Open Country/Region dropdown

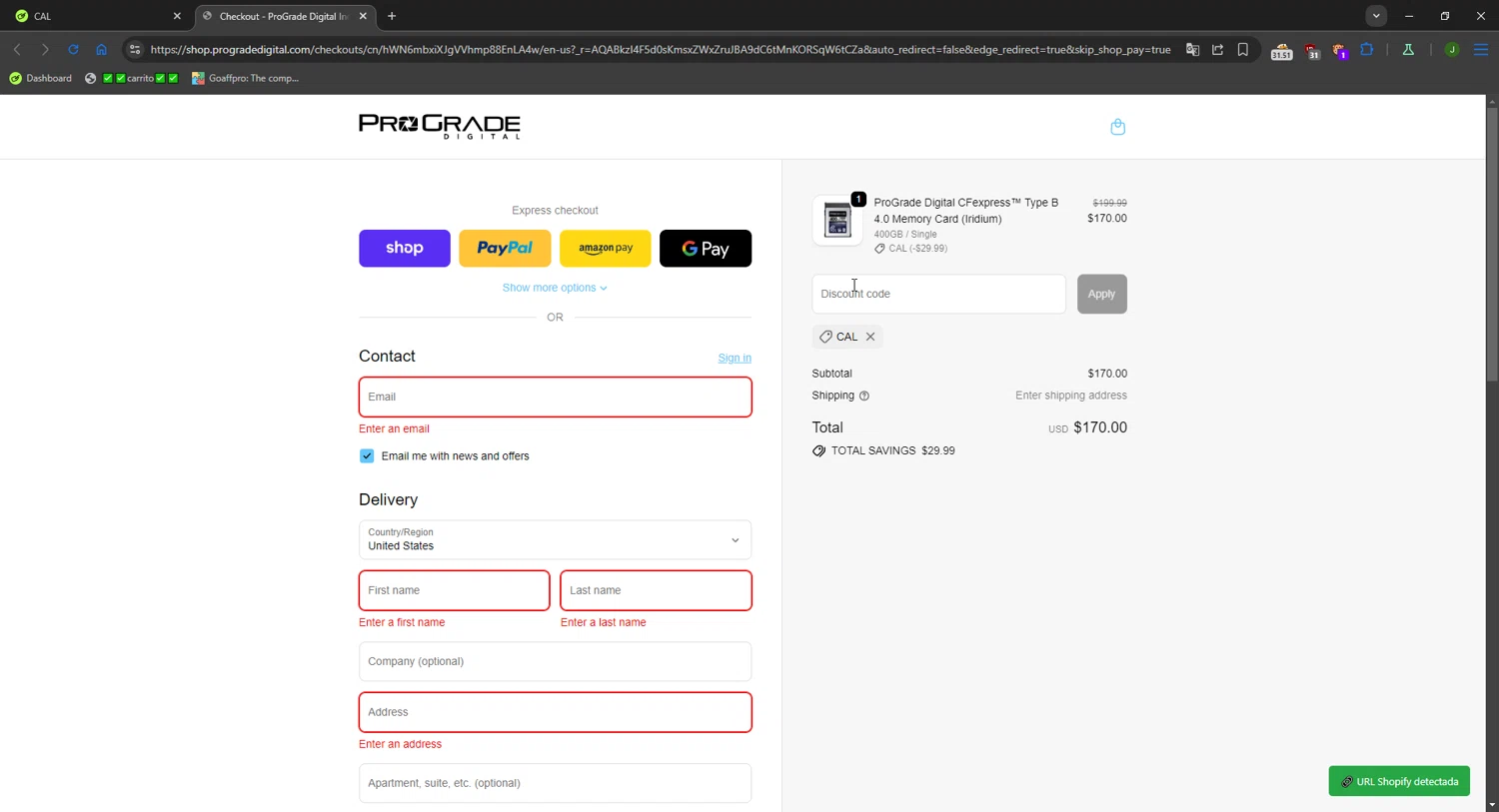tap(555, 539)
